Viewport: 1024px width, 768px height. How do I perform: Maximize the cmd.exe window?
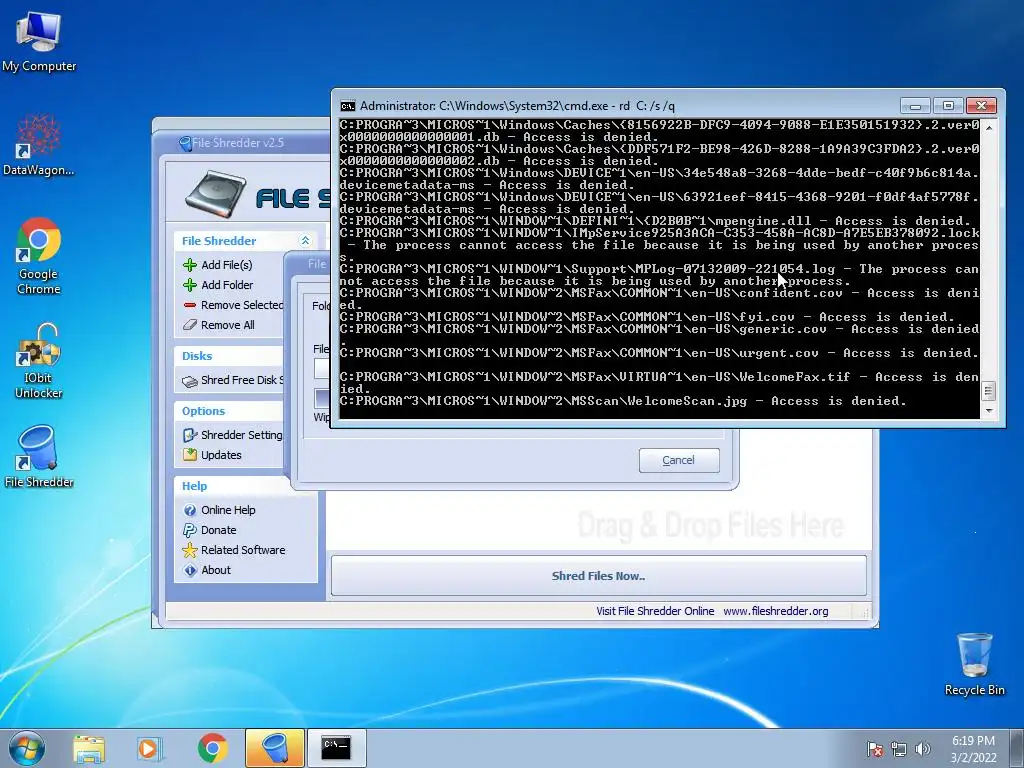948,106
